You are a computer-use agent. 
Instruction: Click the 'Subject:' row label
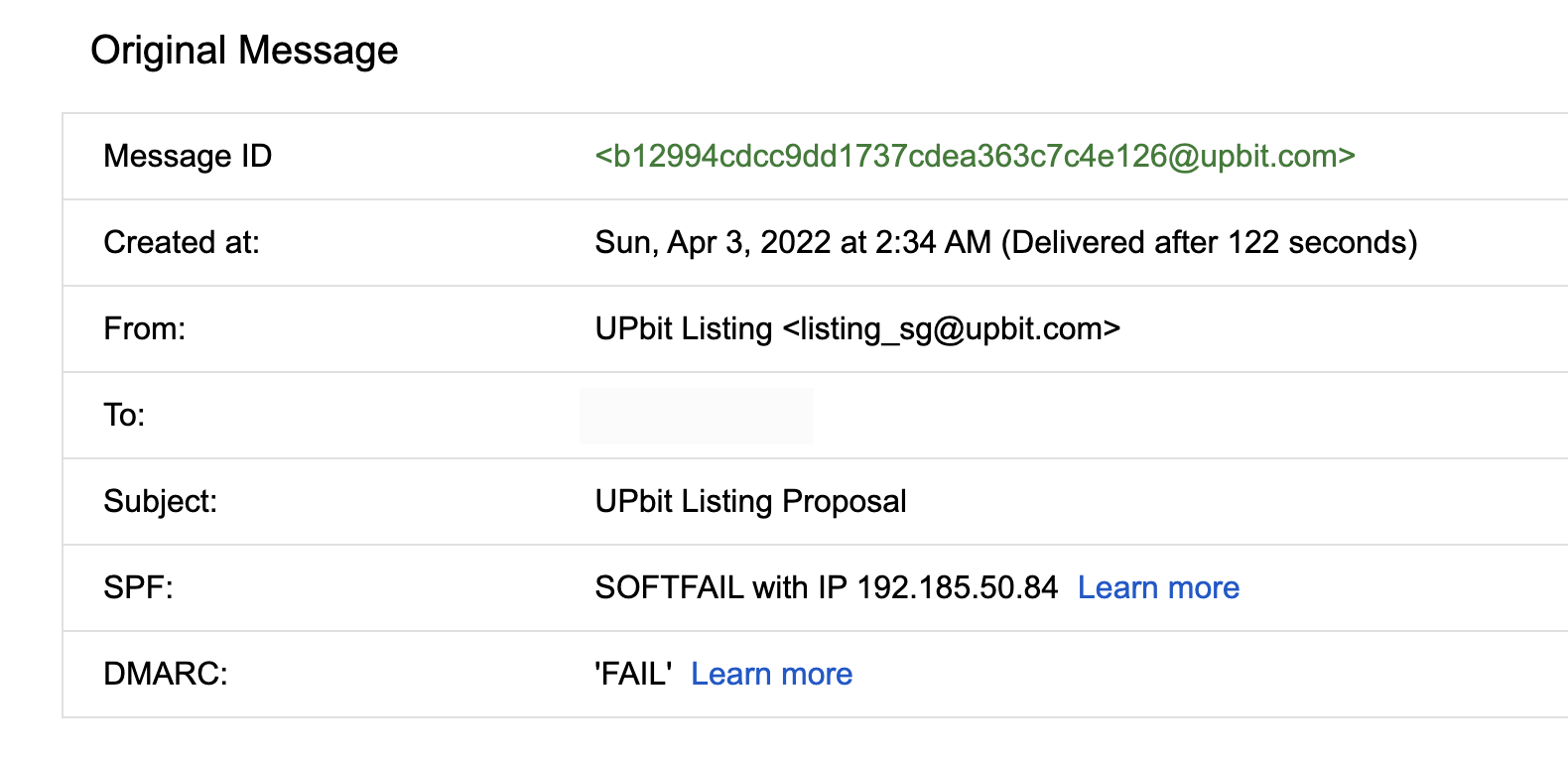click(160, 502)
